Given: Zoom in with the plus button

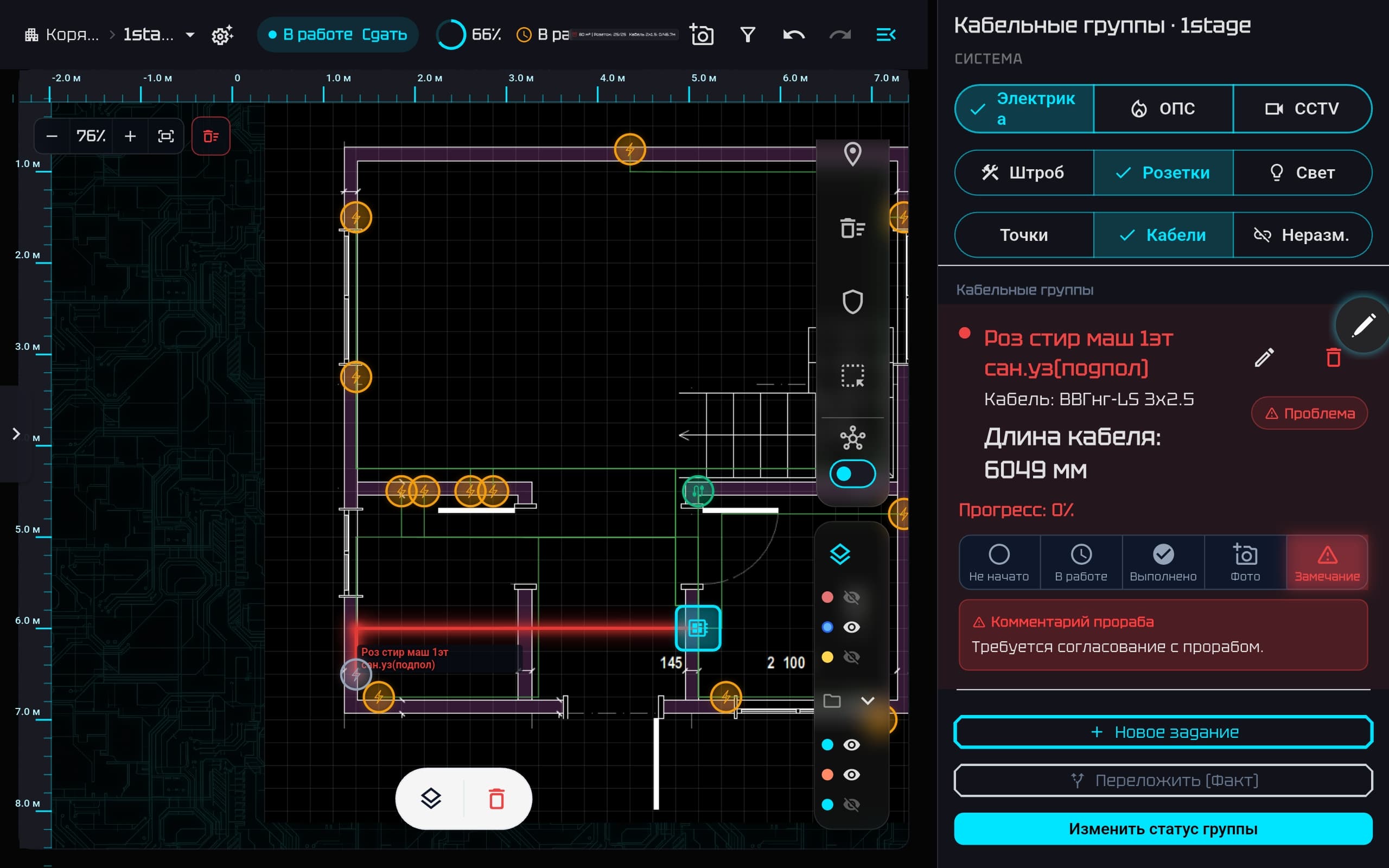Looking at the screenshot, I should pyautogui.click(x=130, y=136).
